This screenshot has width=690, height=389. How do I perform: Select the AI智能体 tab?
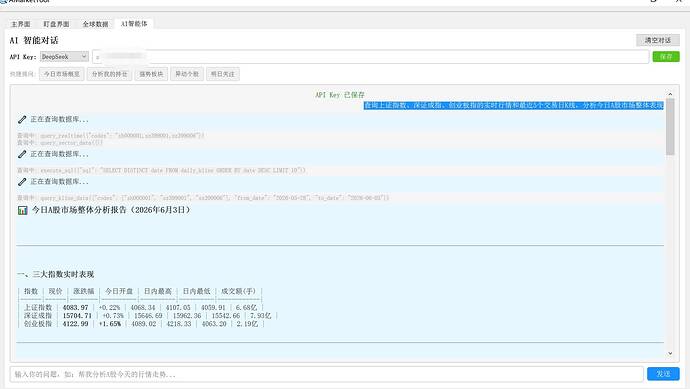(134, 24)
